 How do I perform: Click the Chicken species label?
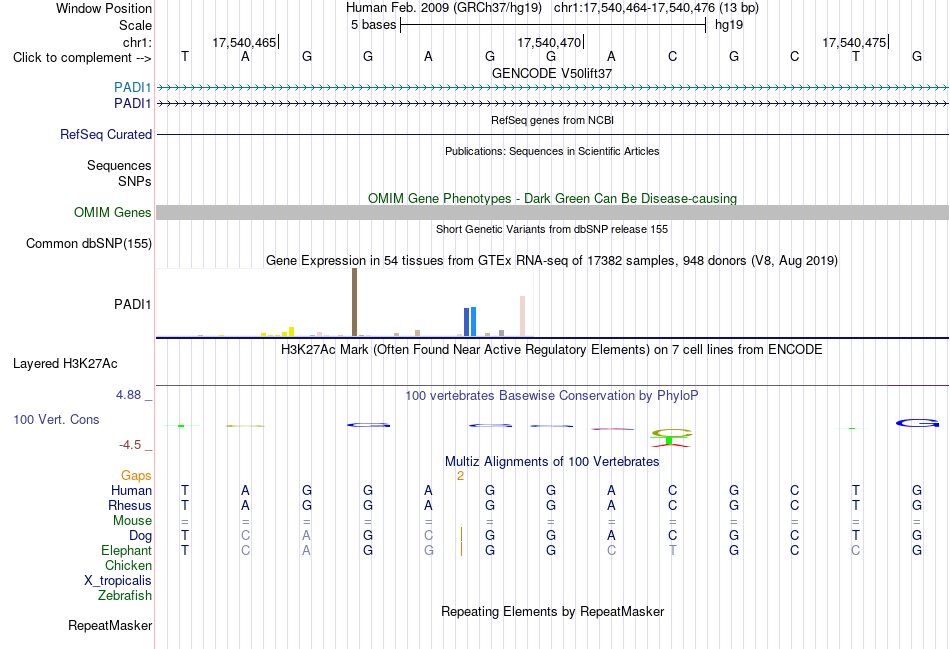point(128,565)
